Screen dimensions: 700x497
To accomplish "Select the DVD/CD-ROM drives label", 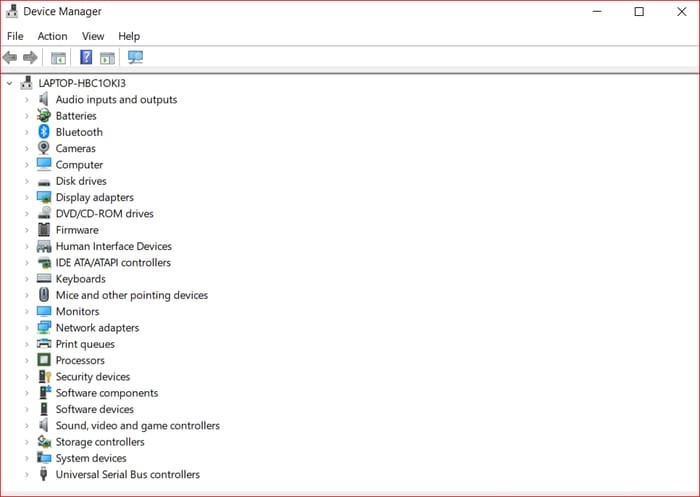I will (104, 213).
